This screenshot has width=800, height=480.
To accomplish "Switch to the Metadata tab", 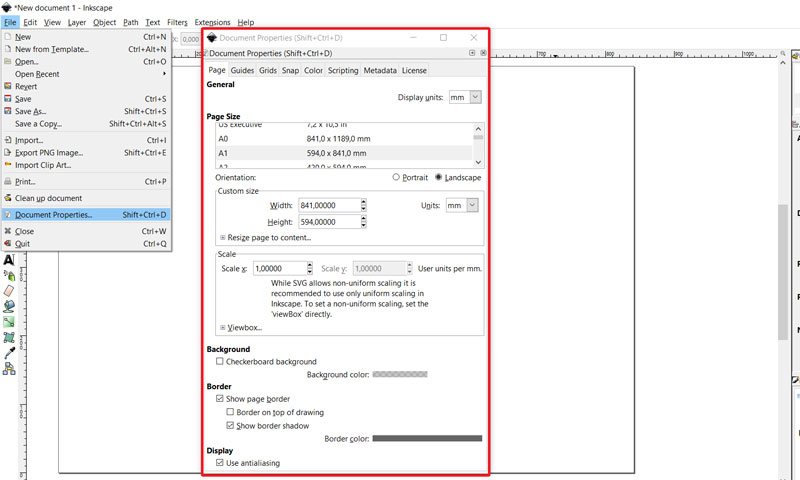I will click(x=380, y=70).
